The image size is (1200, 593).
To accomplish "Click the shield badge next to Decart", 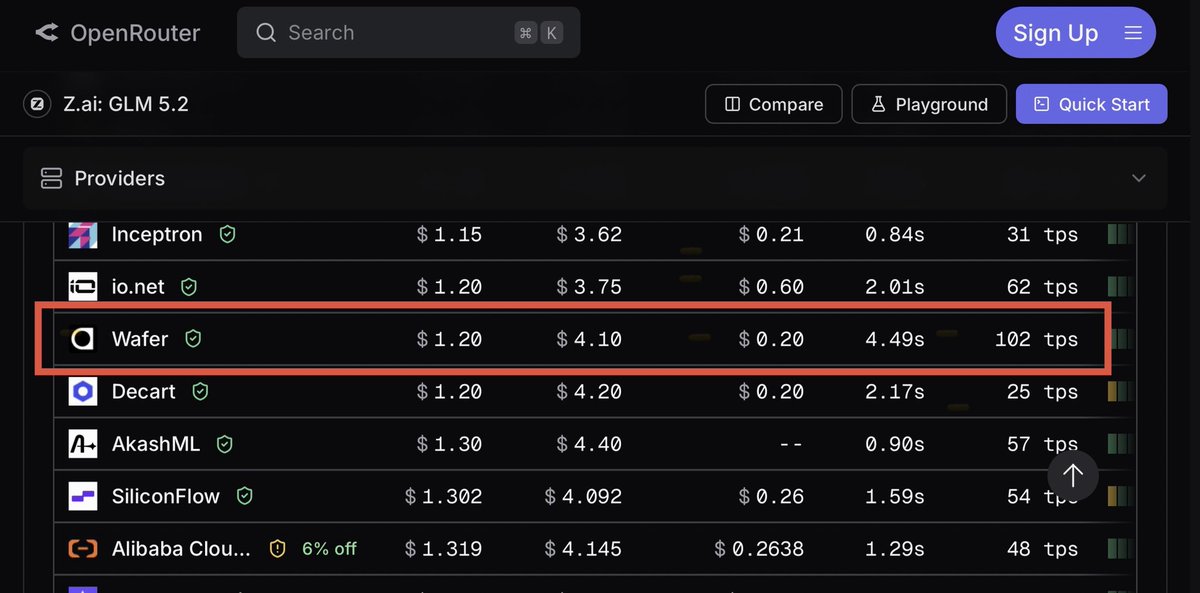I will pos(200,391).
